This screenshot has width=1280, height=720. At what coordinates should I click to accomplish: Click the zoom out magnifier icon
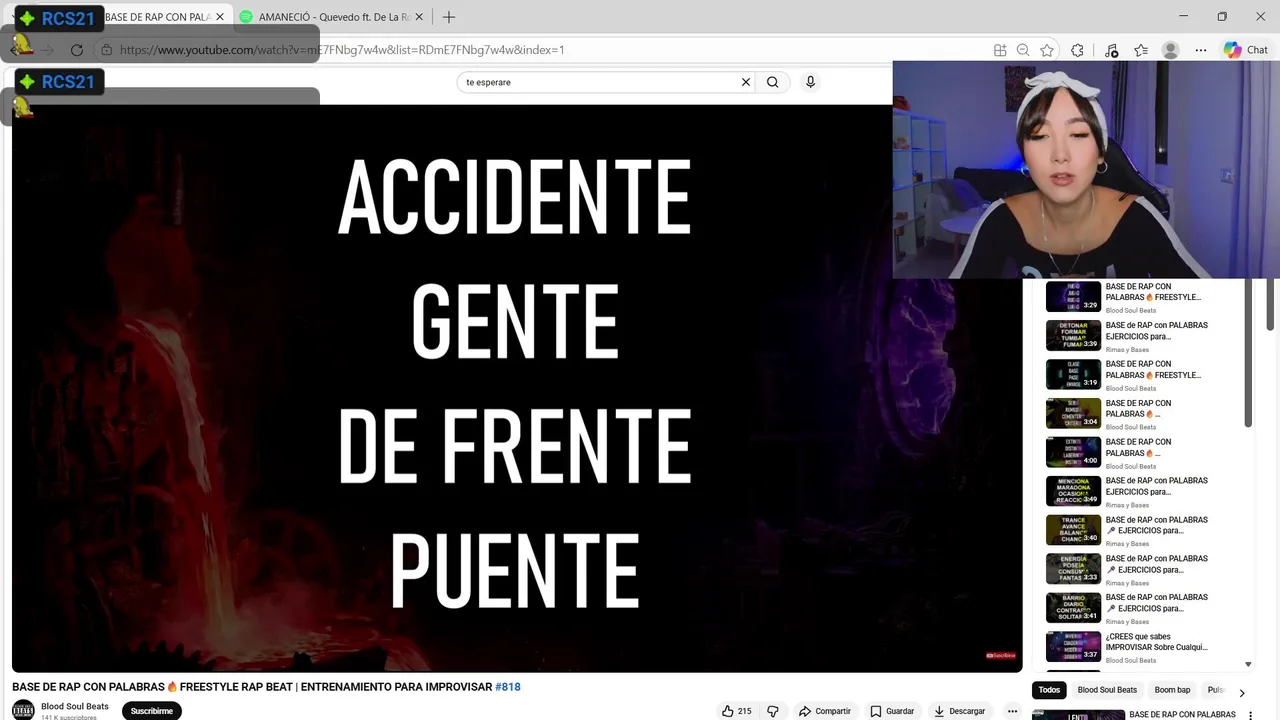pos(1023,50)
